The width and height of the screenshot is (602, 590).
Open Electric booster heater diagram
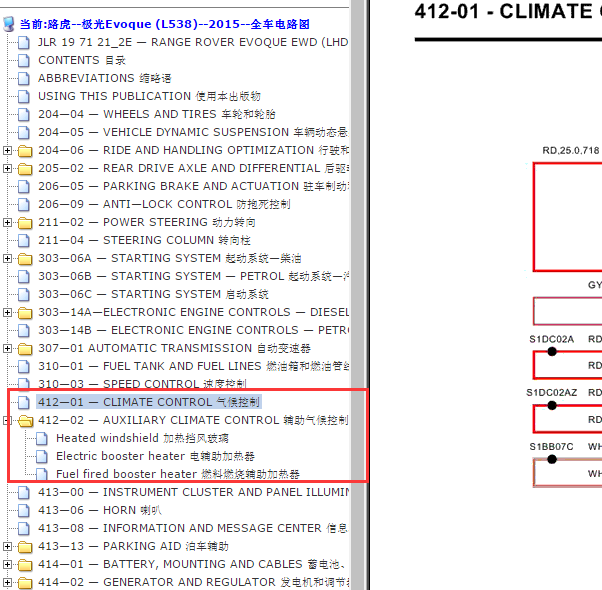pos(155,456)
